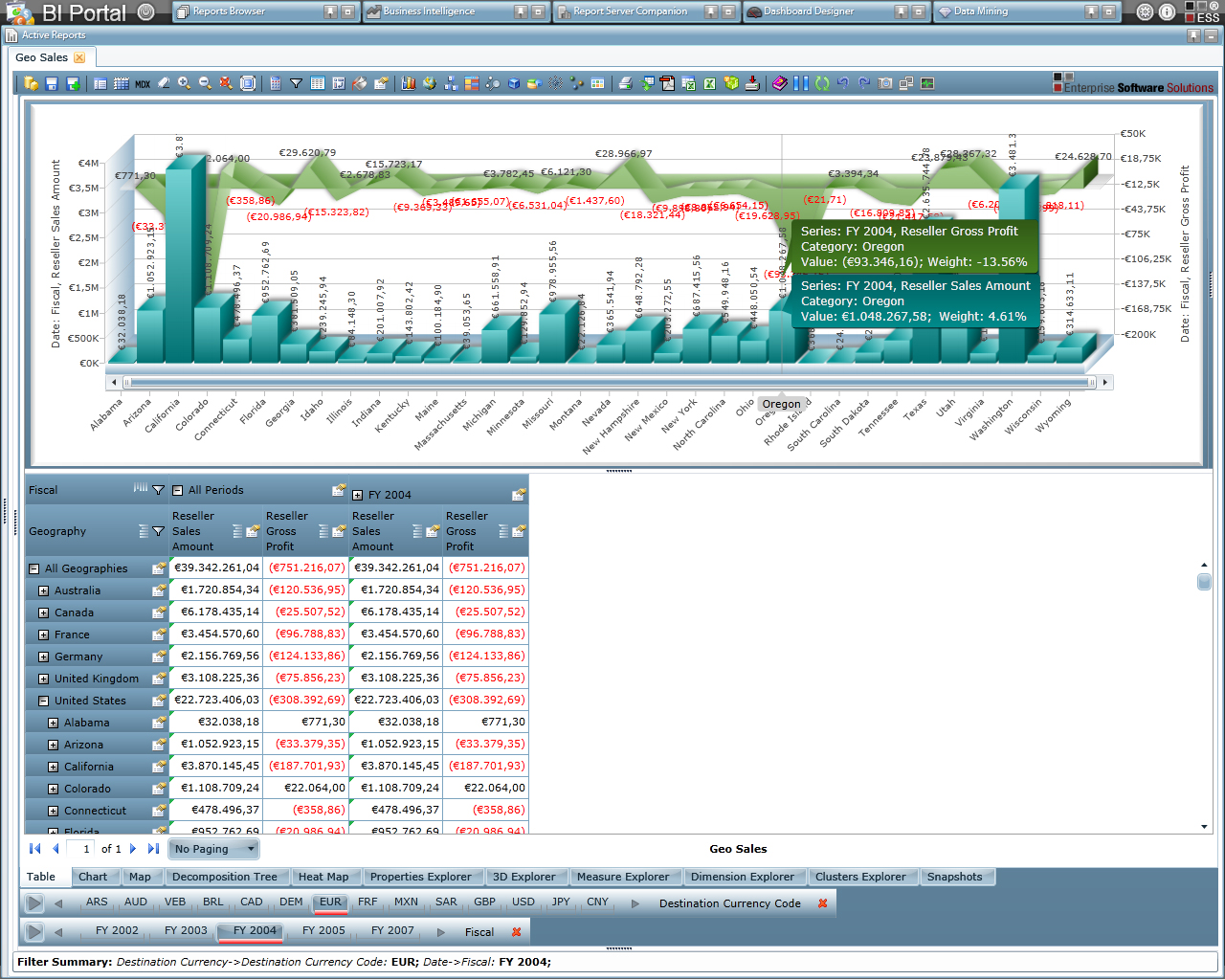Click the purple help book icon
The image size is (1225, 980).
point(779,83)
